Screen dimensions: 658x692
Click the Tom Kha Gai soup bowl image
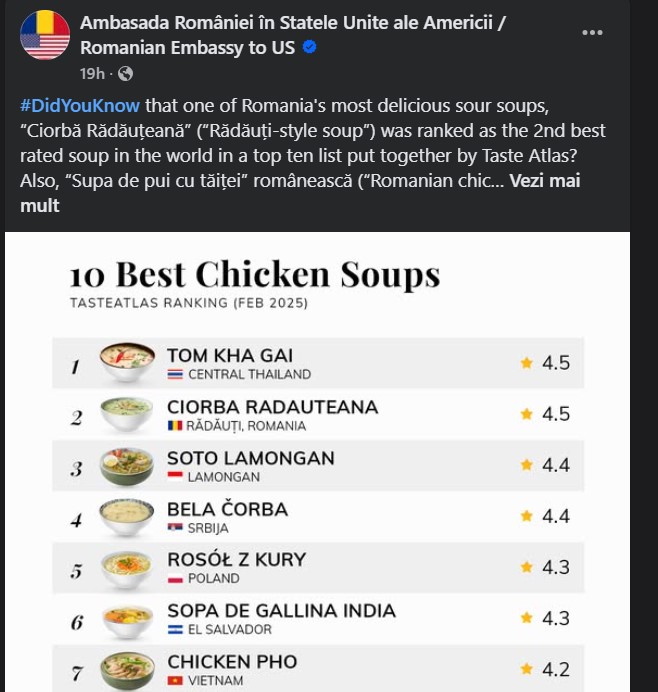tap(127, 361)
